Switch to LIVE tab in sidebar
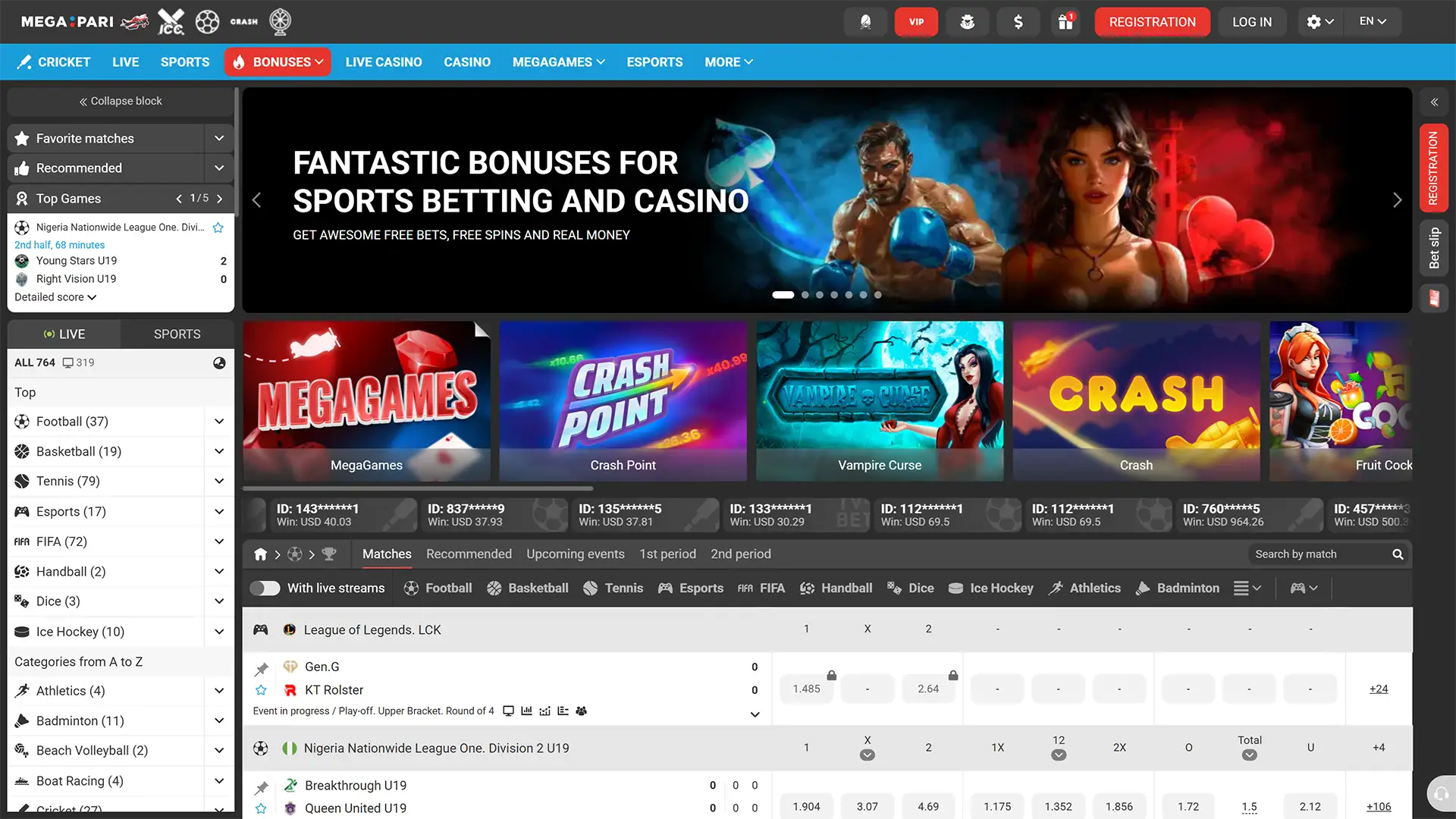This screenshot has height=819, width=1456. pyautogui.click(x=64, y=334)
